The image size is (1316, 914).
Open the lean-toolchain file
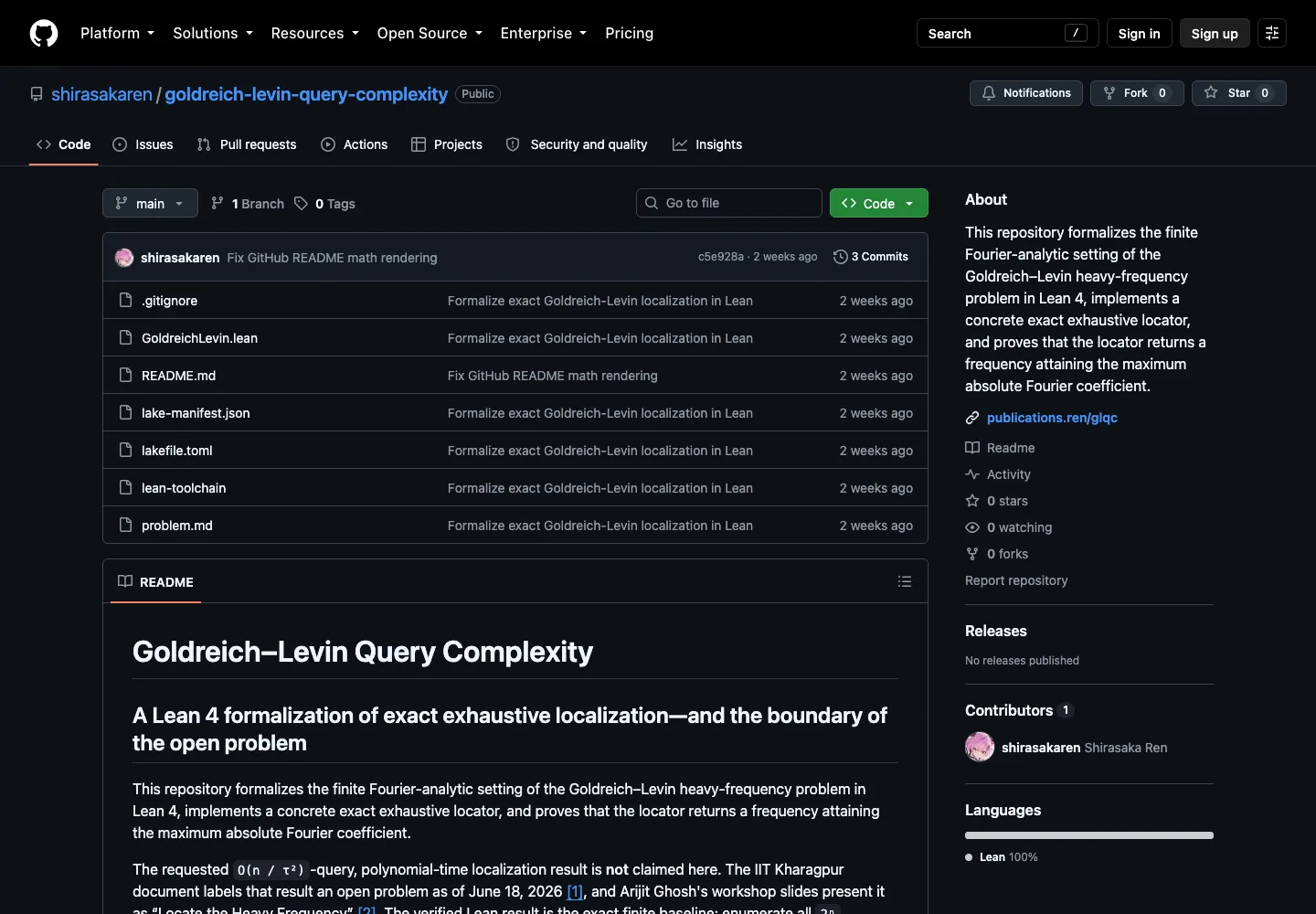(x=184, y=488)
